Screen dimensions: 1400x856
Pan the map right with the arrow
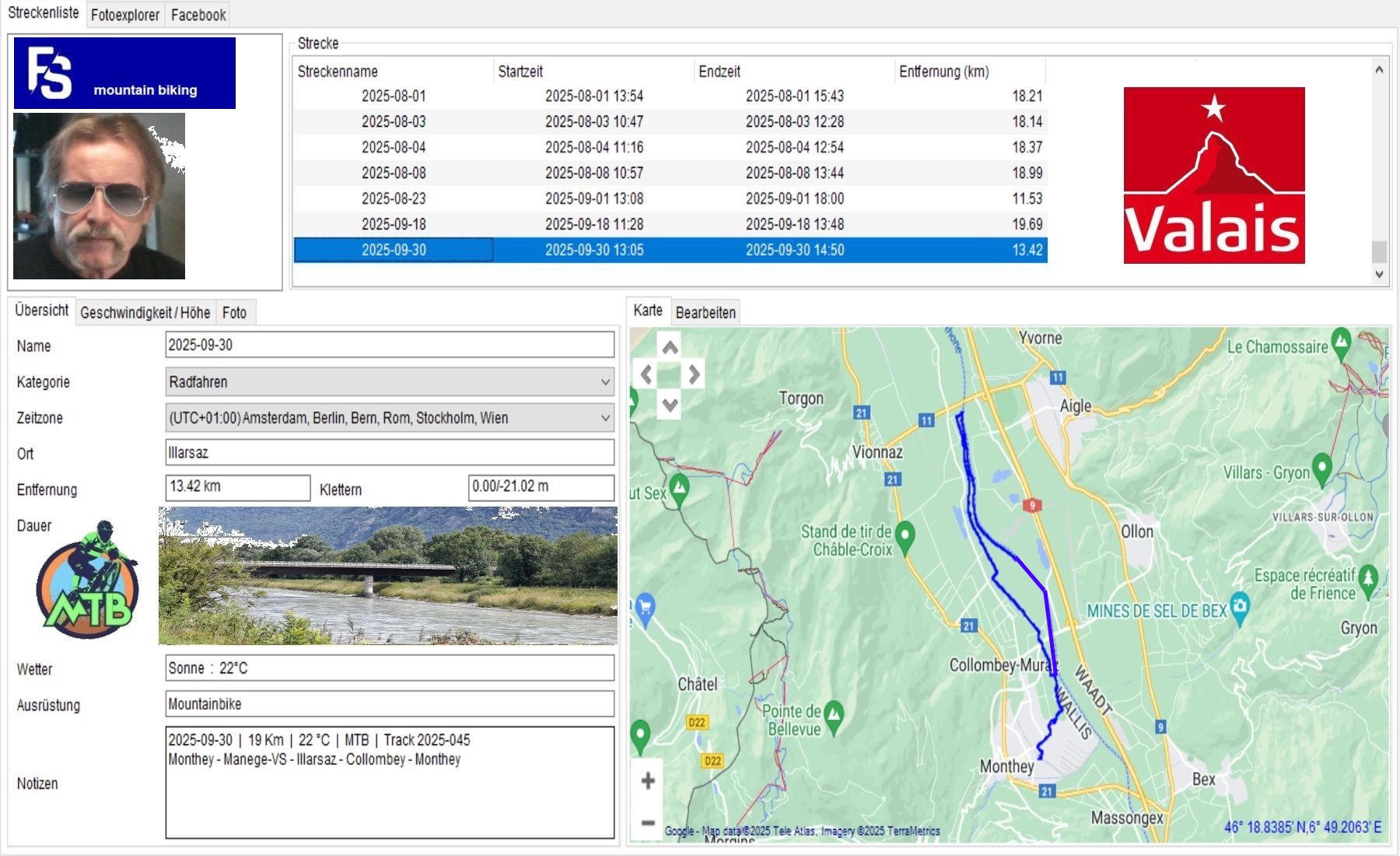coord(694,375)
